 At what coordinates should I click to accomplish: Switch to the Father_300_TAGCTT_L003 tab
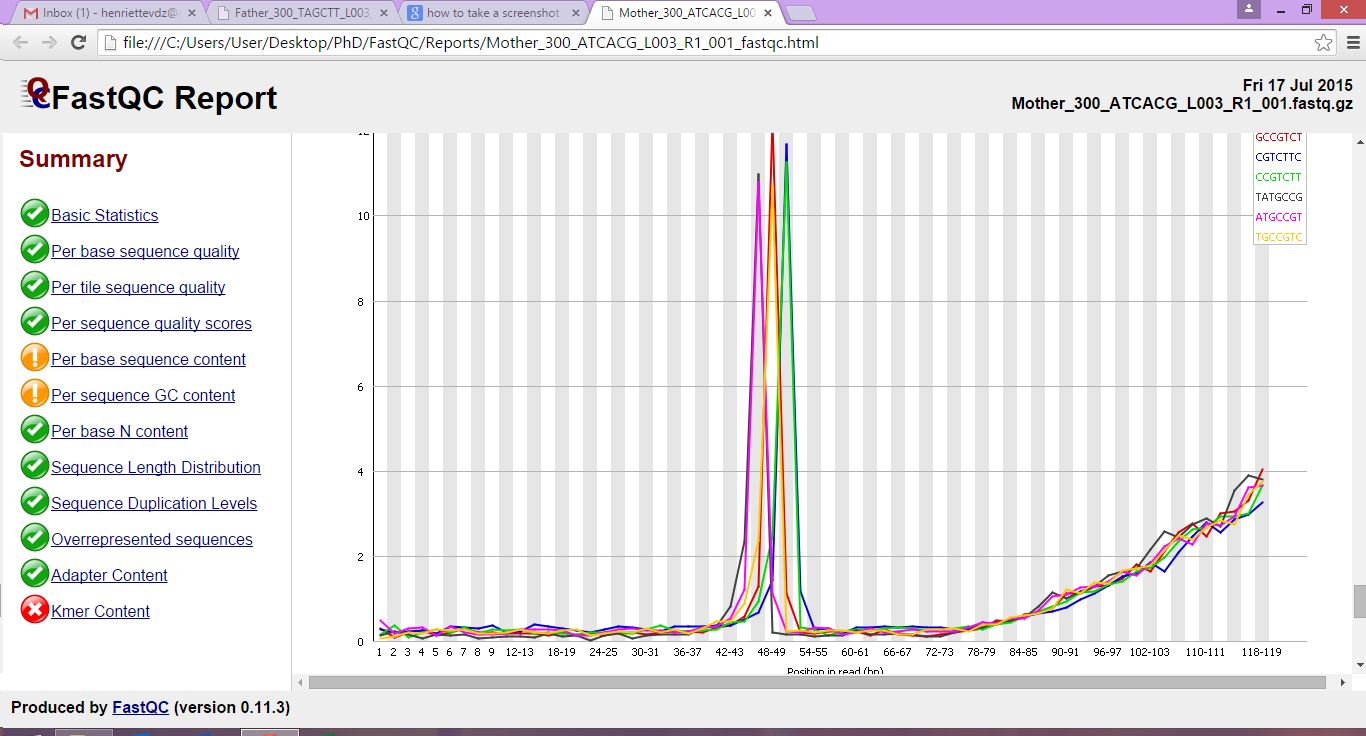[x=299, y=14]
